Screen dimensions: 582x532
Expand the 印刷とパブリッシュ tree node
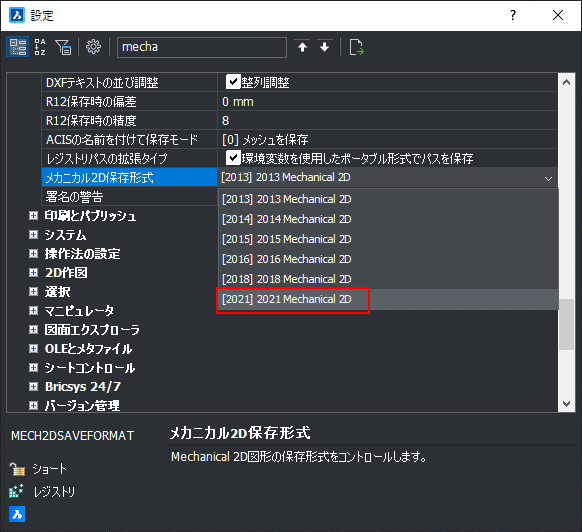[x=33, y=216]
